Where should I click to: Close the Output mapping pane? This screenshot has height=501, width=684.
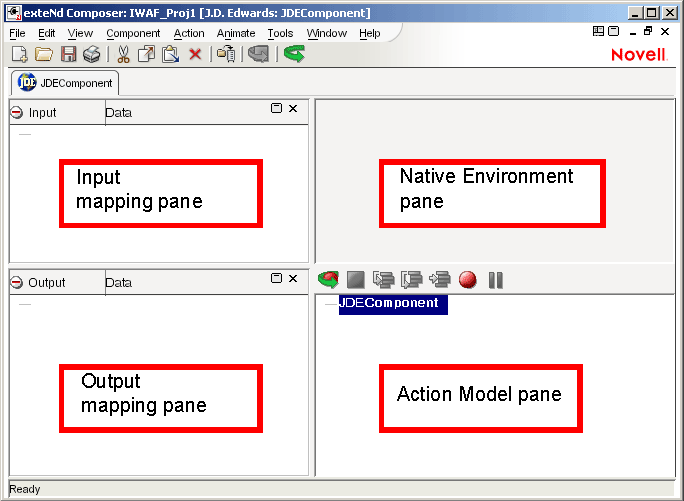[293, 278]
